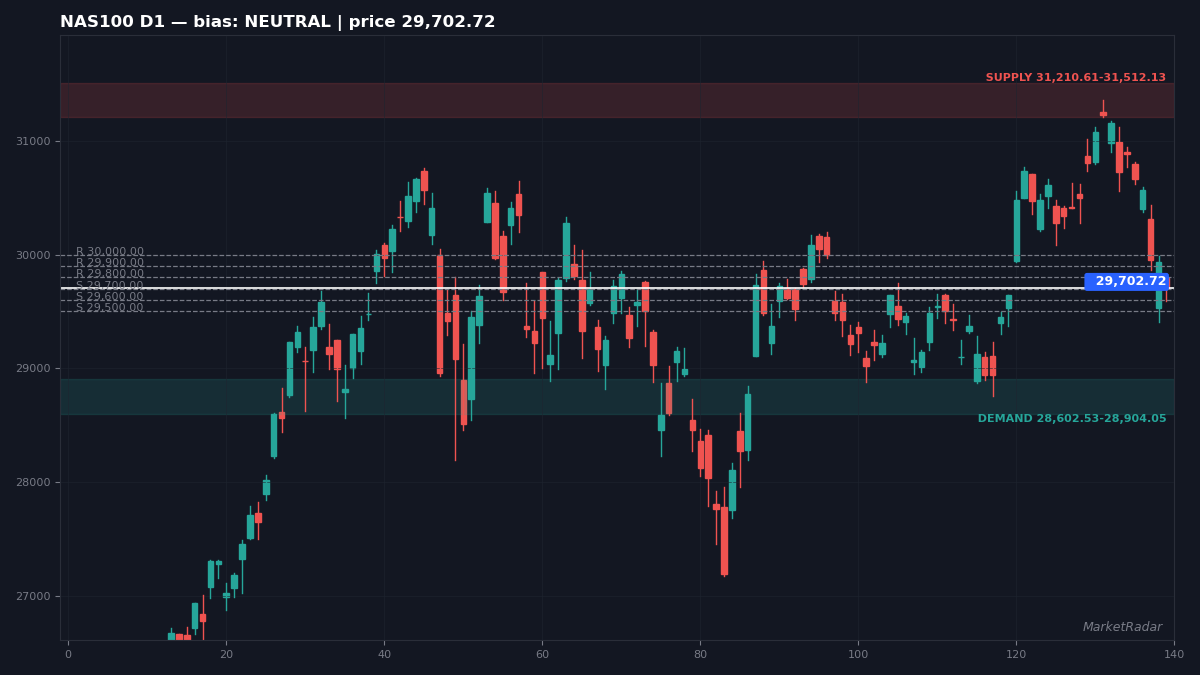This screenshot has height=675, width=1200.
Task: Click the 80 x-axis tick label
Action: 700,655
